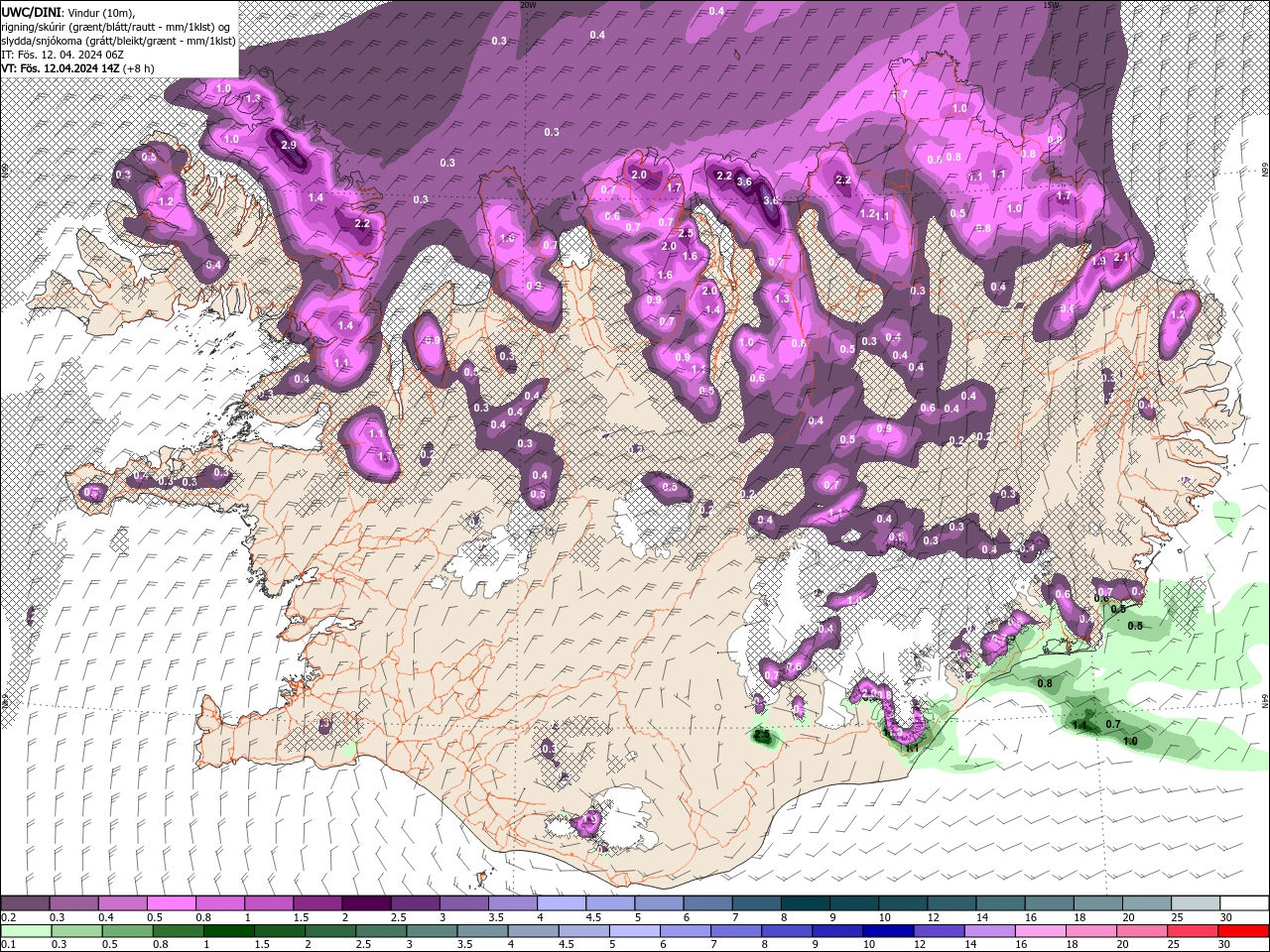Click the '15W' longitude label
Screen dimensions: 1270x952
(1051, 5)
